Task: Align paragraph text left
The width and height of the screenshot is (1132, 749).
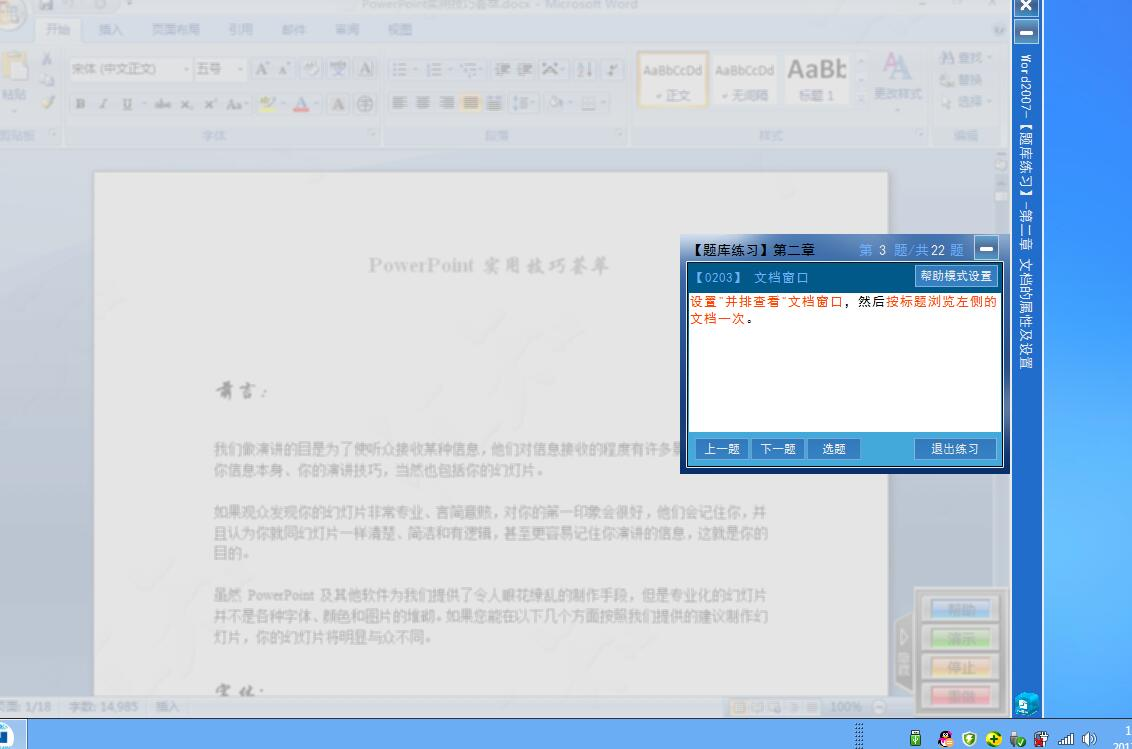Action: coord(399,103)
